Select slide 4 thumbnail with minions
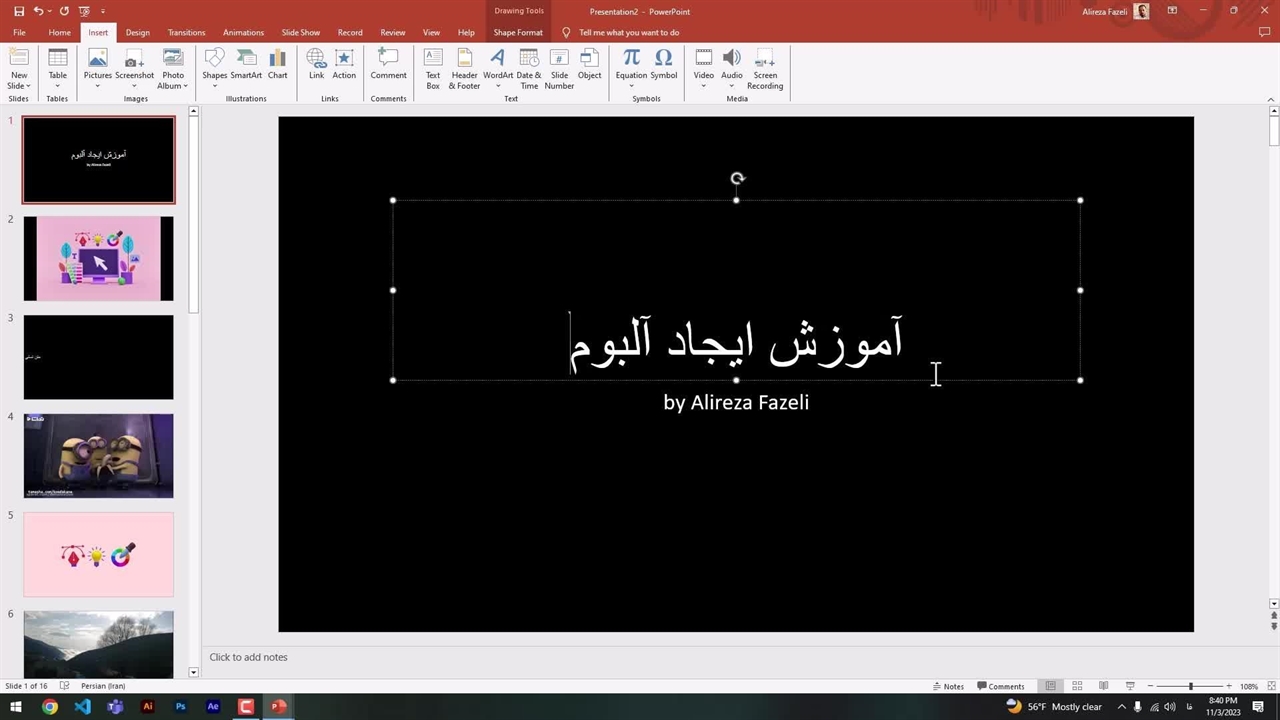 98,456
